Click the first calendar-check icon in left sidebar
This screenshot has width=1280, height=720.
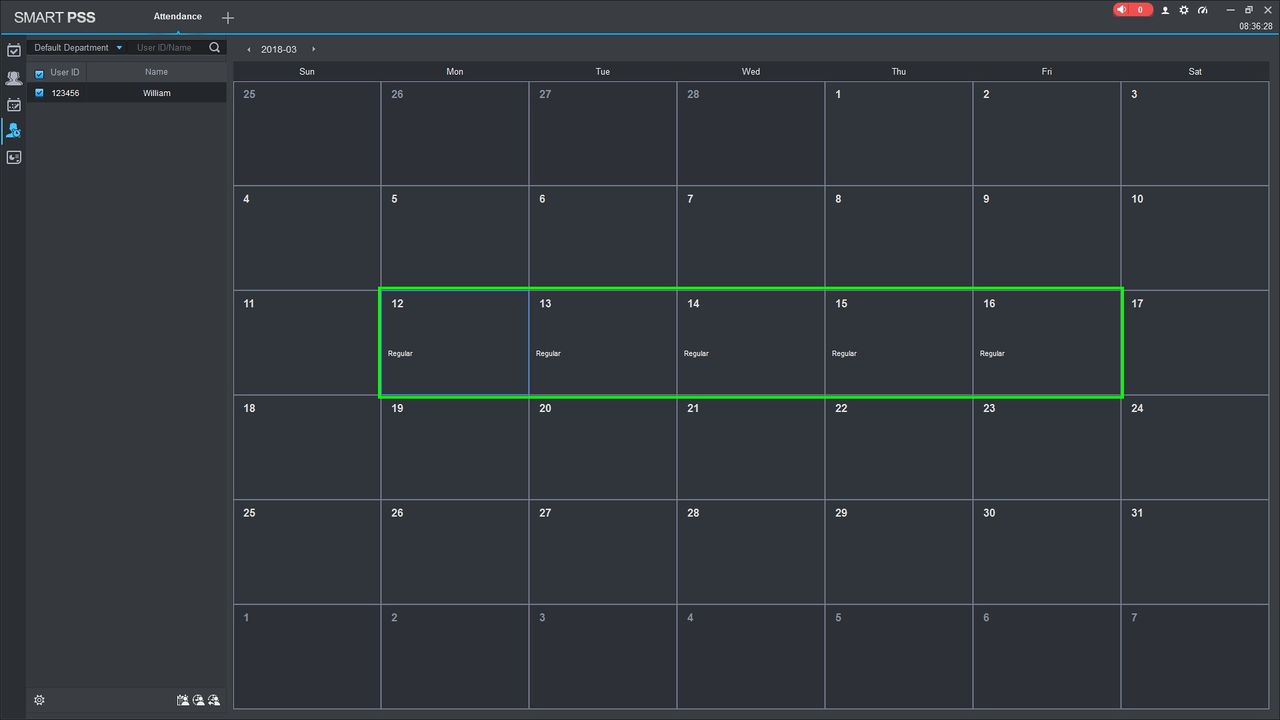14,50
